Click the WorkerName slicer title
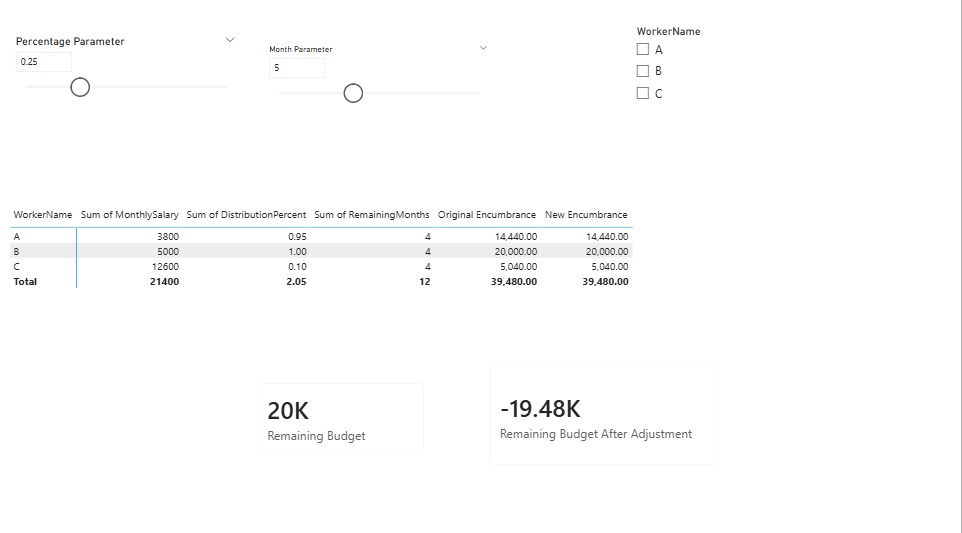 pos(668,31)
